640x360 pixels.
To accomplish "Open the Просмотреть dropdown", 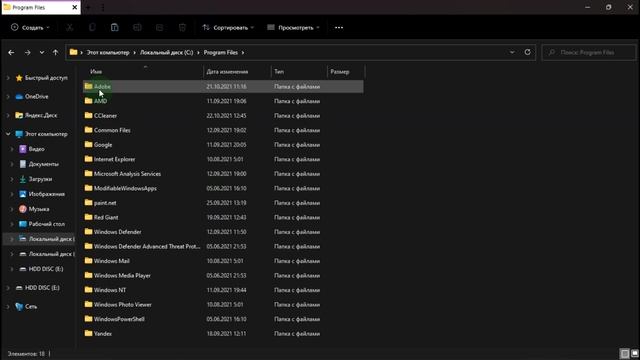I will [293, 27].
